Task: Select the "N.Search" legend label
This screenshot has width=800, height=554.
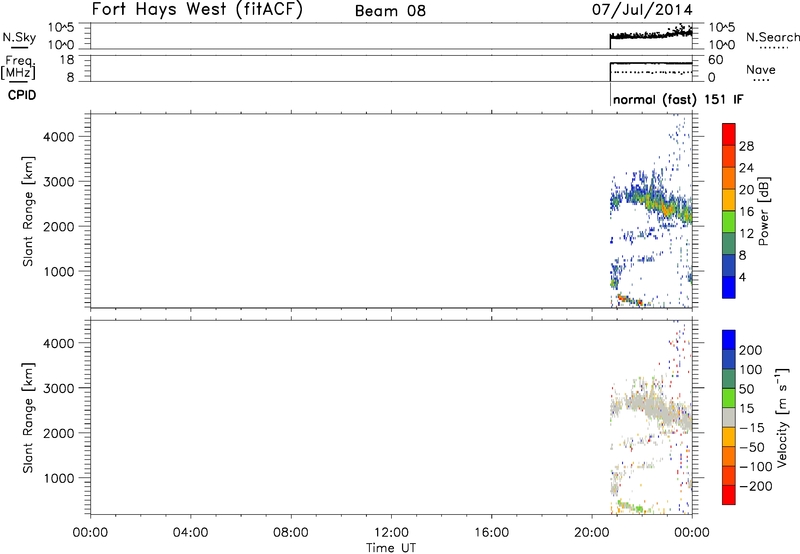Action: (772, 37)
